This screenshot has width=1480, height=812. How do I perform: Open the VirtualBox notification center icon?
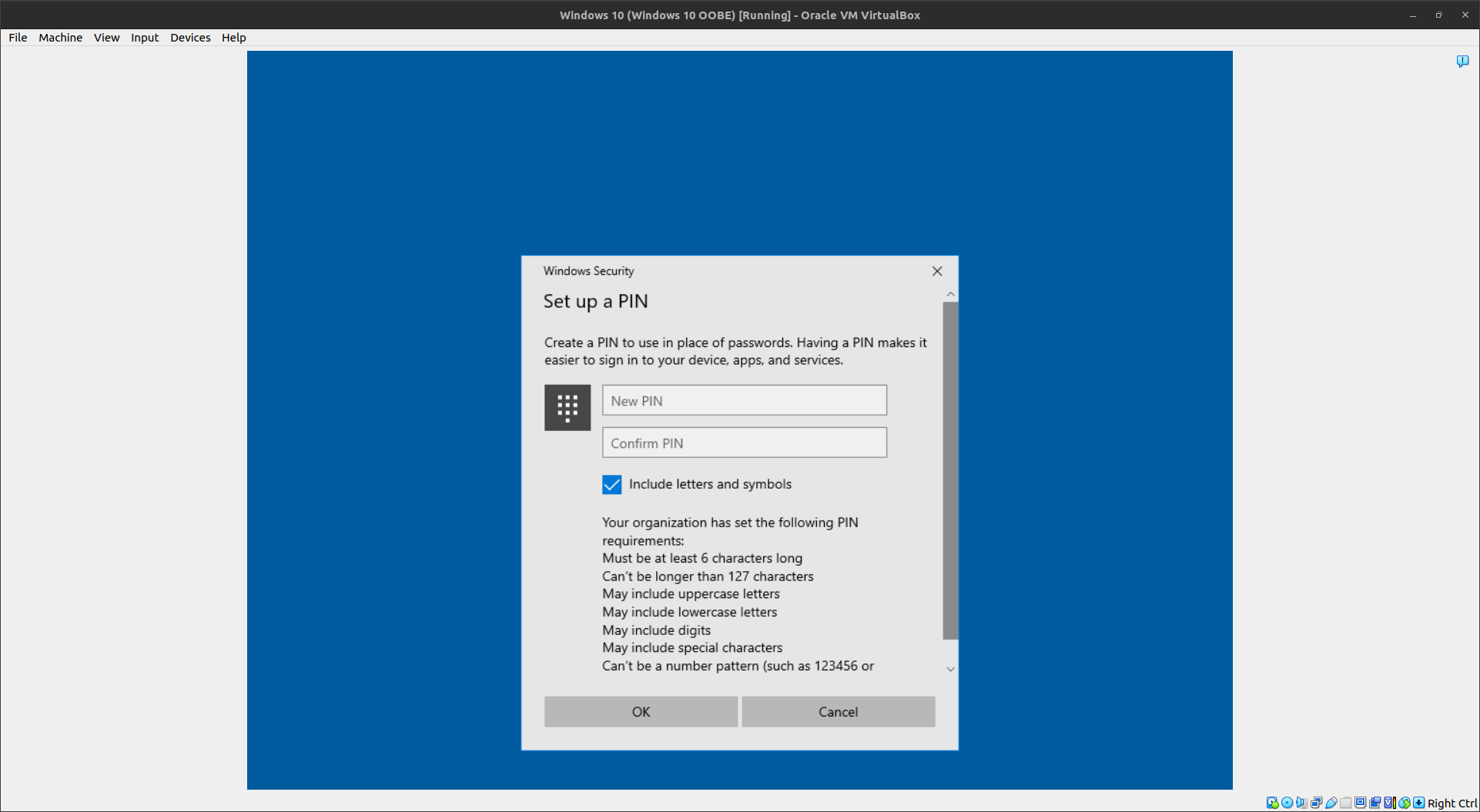click(x=1462, y=61)
